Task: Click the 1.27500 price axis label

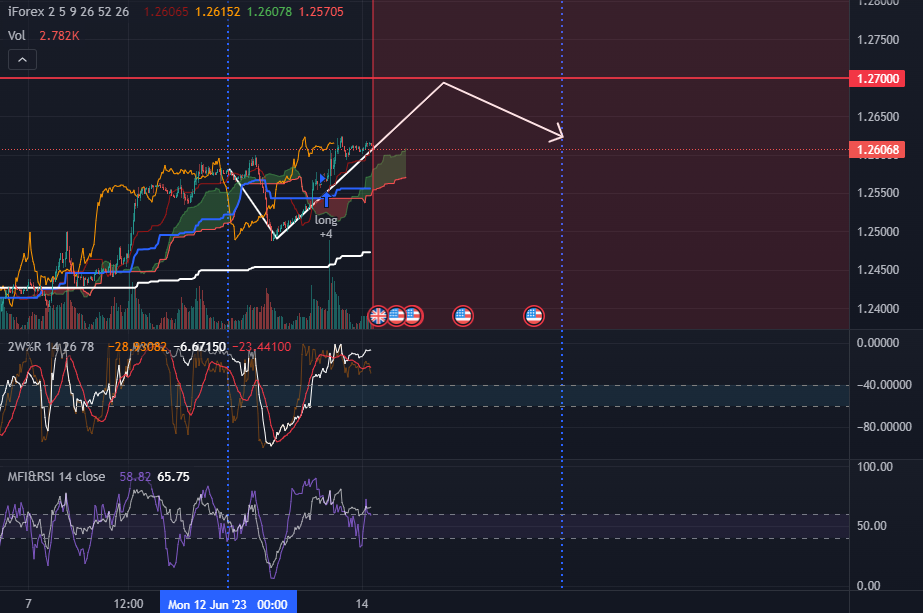Action: point(878,40)
